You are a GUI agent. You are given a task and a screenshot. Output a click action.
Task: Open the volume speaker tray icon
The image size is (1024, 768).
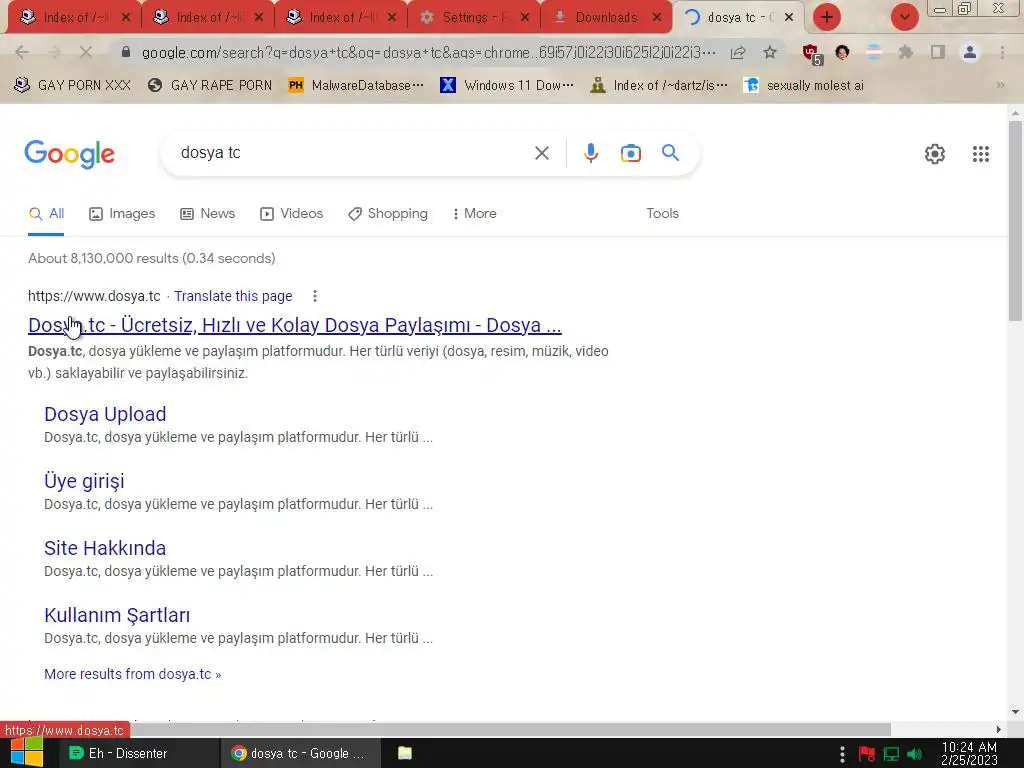pyautogui.click(x=914, y=754)
